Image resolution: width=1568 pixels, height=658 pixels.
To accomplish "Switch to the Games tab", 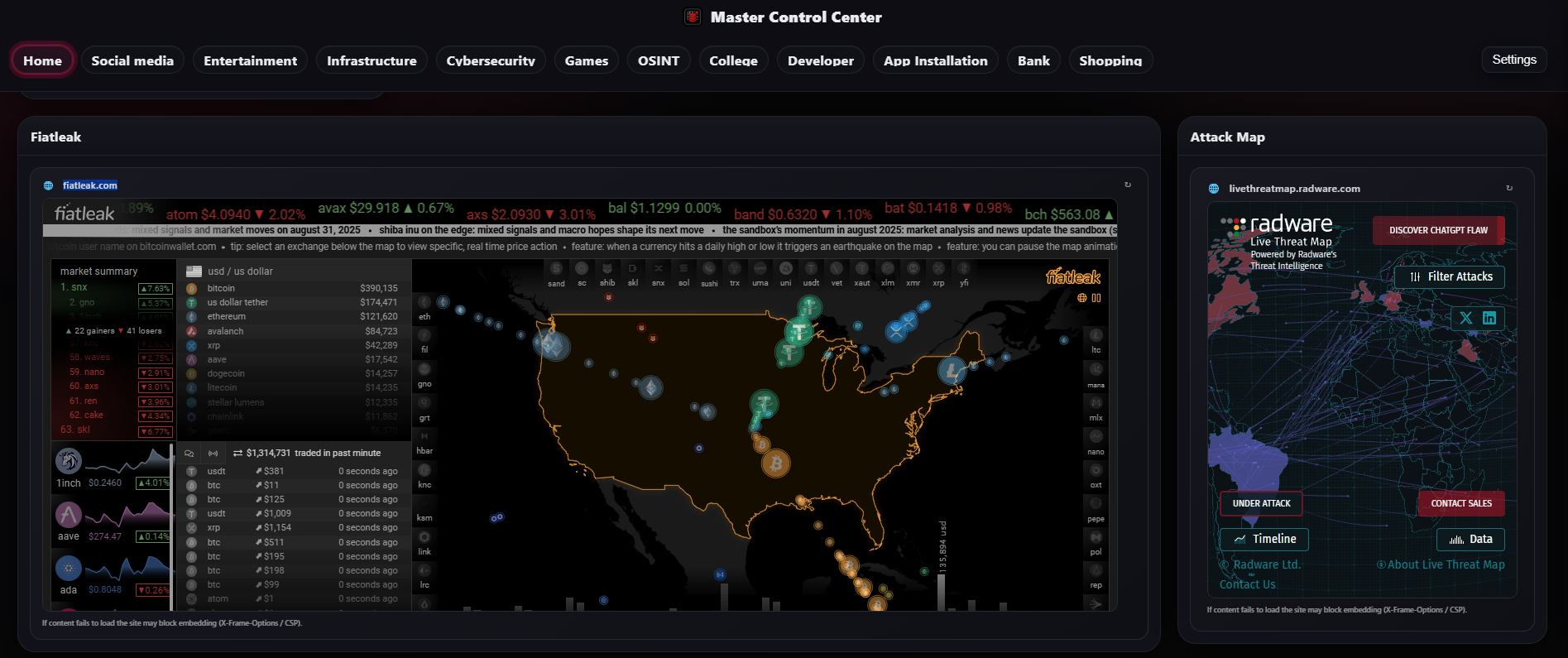I will [x=586, y=60].
